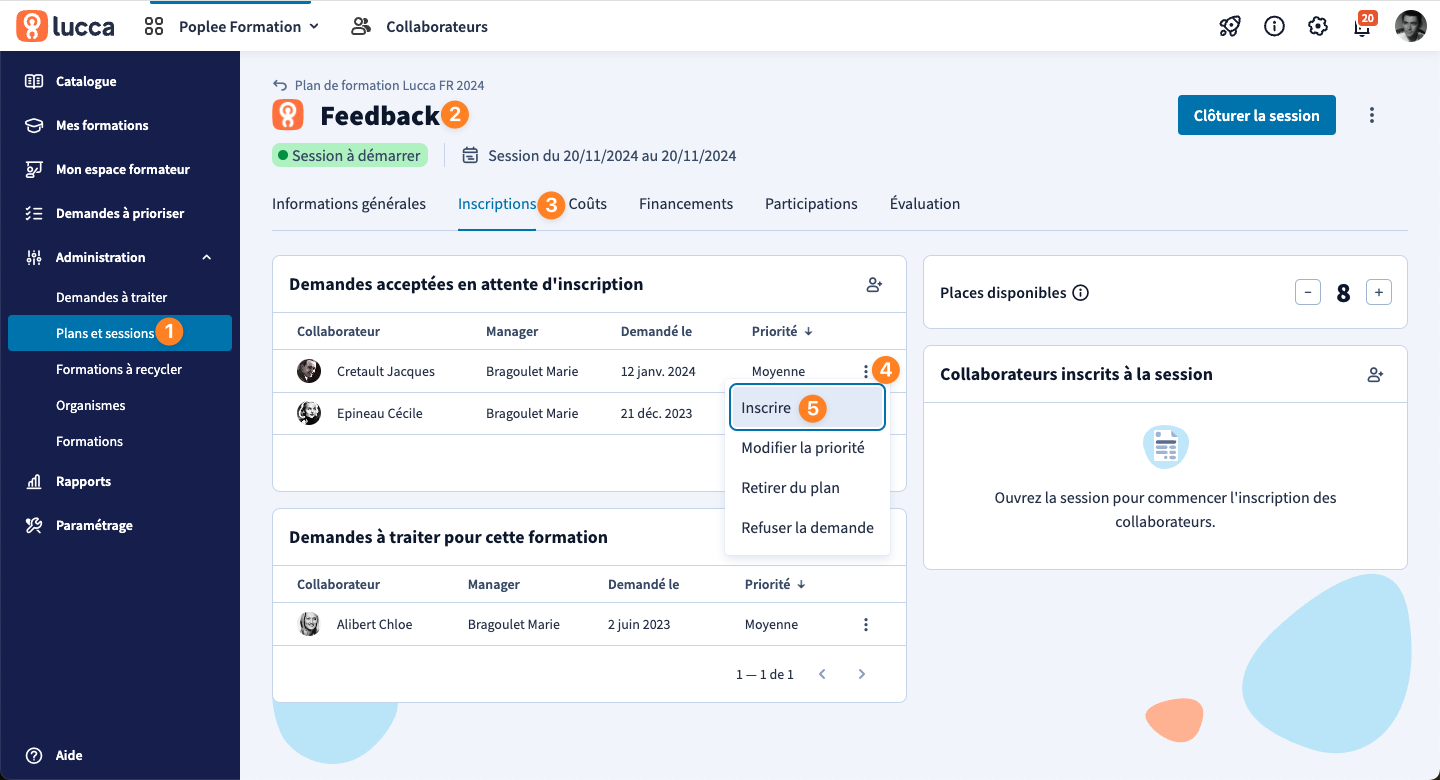1440x780 pixels.
Task: Click Session à démarrer status badge
Action: pyautogui.click(x=350, y=155)
